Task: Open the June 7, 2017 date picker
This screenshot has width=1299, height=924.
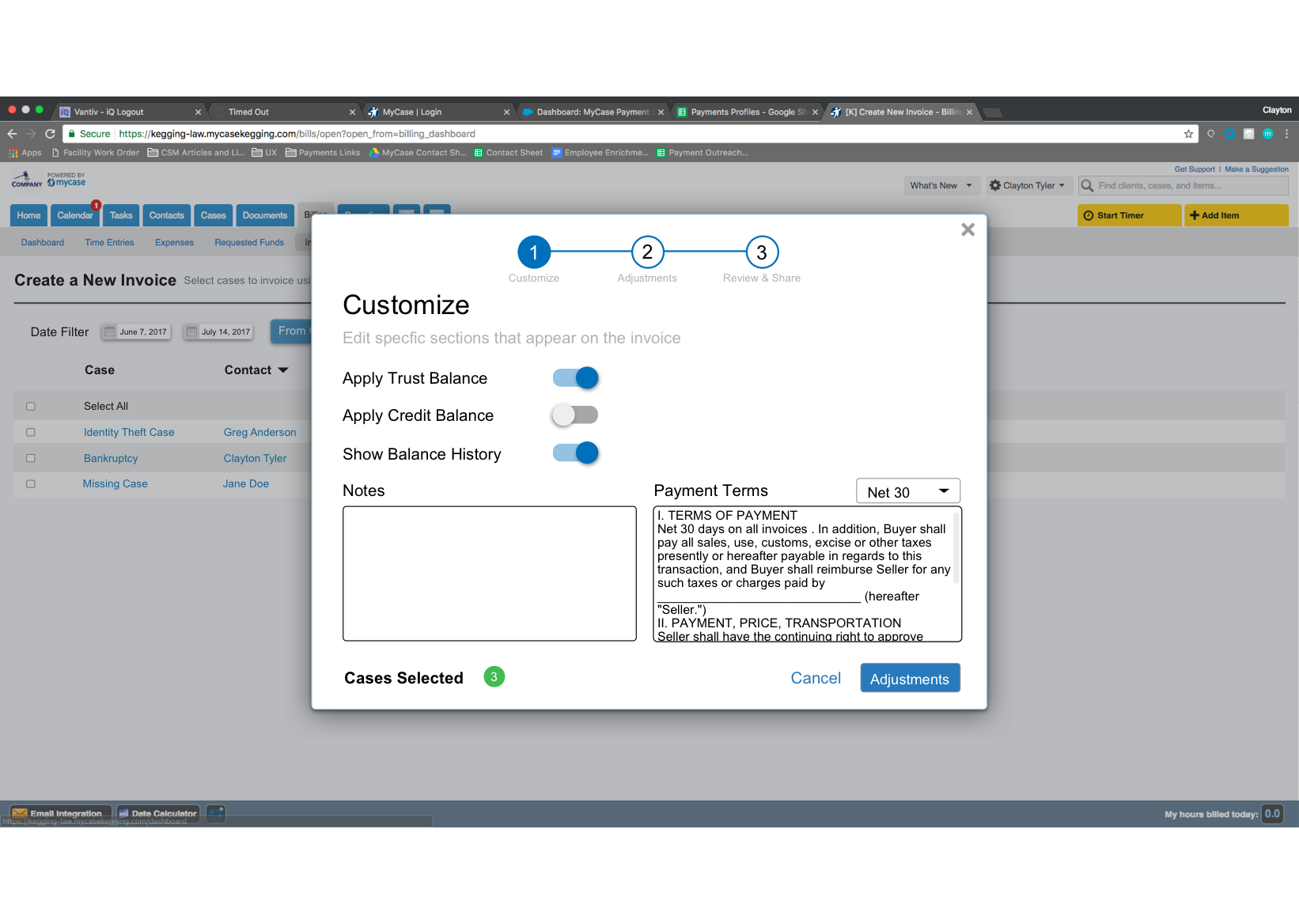Action: point(136,331)
